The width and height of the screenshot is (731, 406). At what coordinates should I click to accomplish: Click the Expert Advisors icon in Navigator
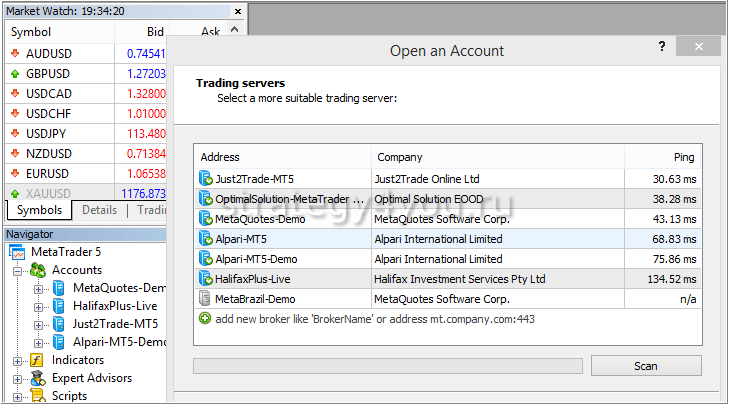[x=37, y=378]
